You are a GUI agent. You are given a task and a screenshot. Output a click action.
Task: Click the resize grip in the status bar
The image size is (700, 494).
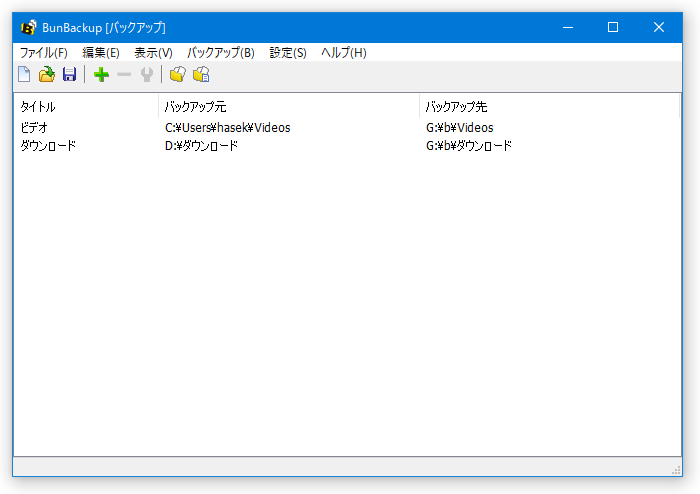pyautogui.click(x=676, y=470)
